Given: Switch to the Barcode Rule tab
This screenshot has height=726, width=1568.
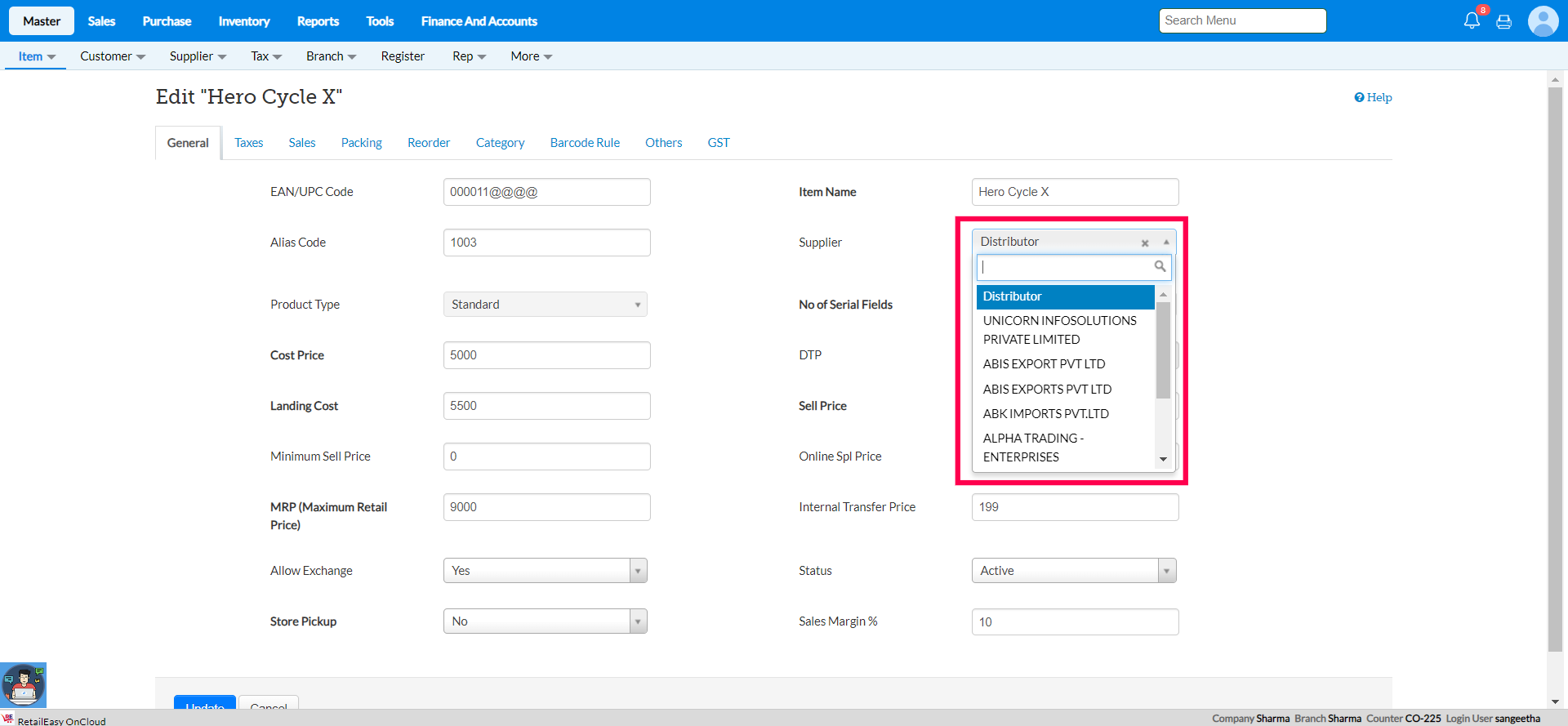Looking at the screenshot, I should [x=585, y=143].
